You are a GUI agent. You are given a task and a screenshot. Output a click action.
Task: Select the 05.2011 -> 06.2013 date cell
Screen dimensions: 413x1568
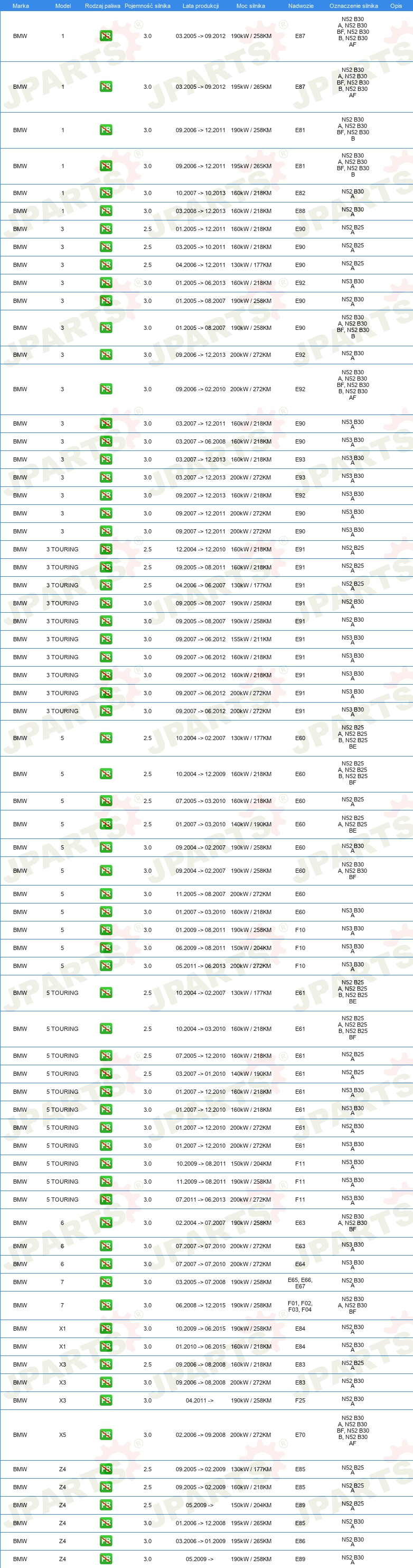[x=201, y=966]
